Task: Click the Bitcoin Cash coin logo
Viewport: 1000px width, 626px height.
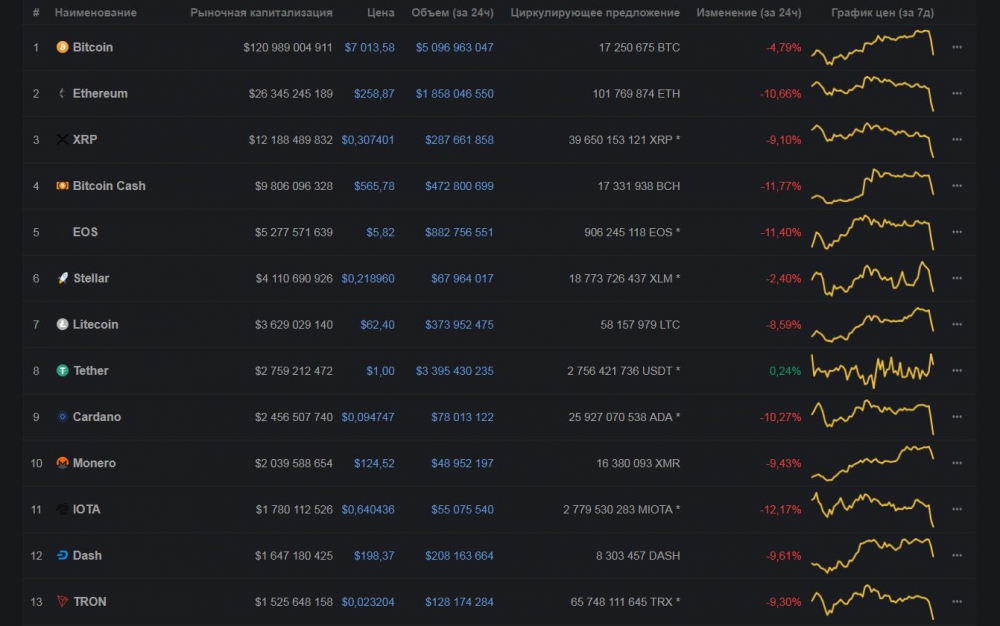Action: 62,186
